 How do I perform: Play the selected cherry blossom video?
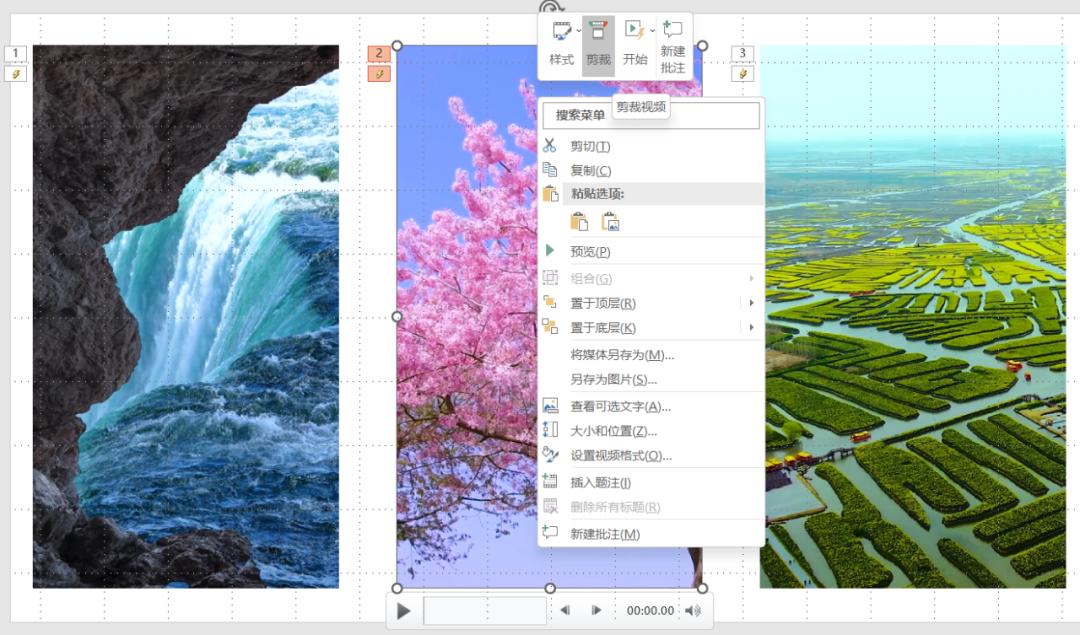[x=403, y=611]
